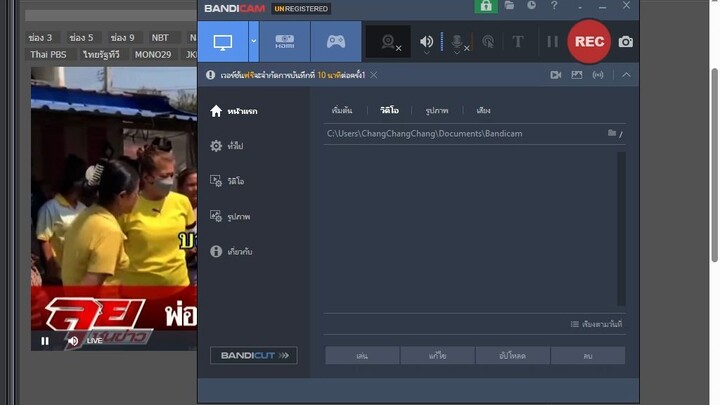Open Bandicam help question mark

pos(554,6)
